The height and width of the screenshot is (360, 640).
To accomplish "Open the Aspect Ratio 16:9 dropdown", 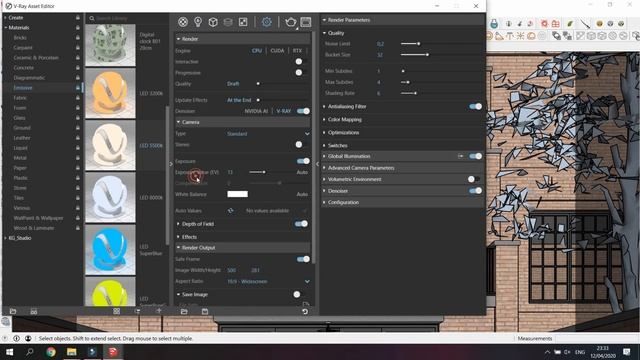I will (x=268, y=282).
